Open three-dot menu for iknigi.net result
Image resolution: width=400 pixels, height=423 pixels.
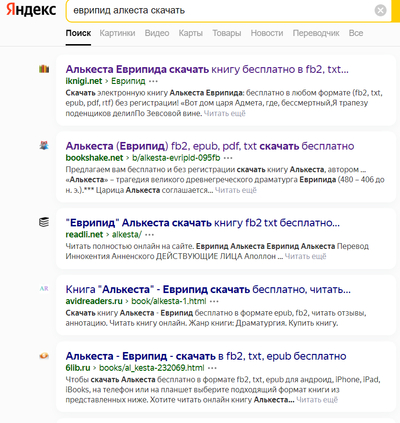pos(153,81)
